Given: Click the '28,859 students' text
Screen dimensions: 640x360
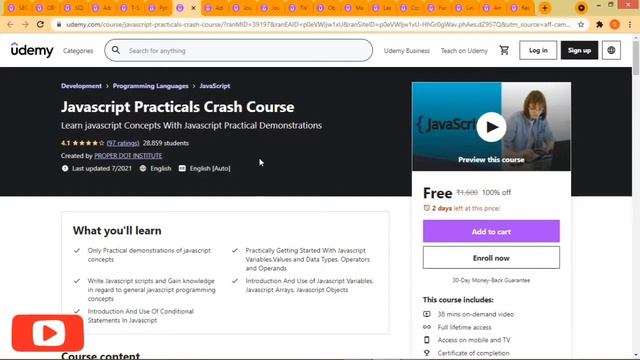Looking at the screenshot, I should point(166,143).
